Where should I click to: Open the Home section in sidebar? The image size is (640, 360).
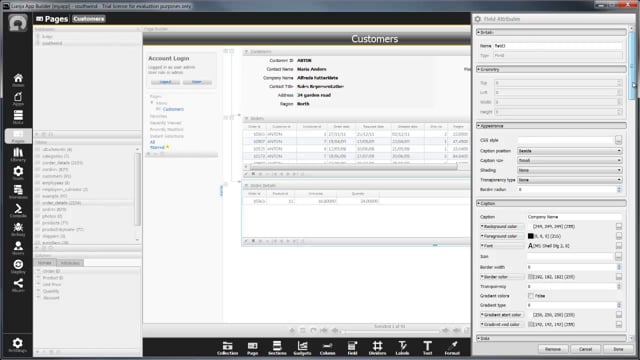click(x=18, y=80)
